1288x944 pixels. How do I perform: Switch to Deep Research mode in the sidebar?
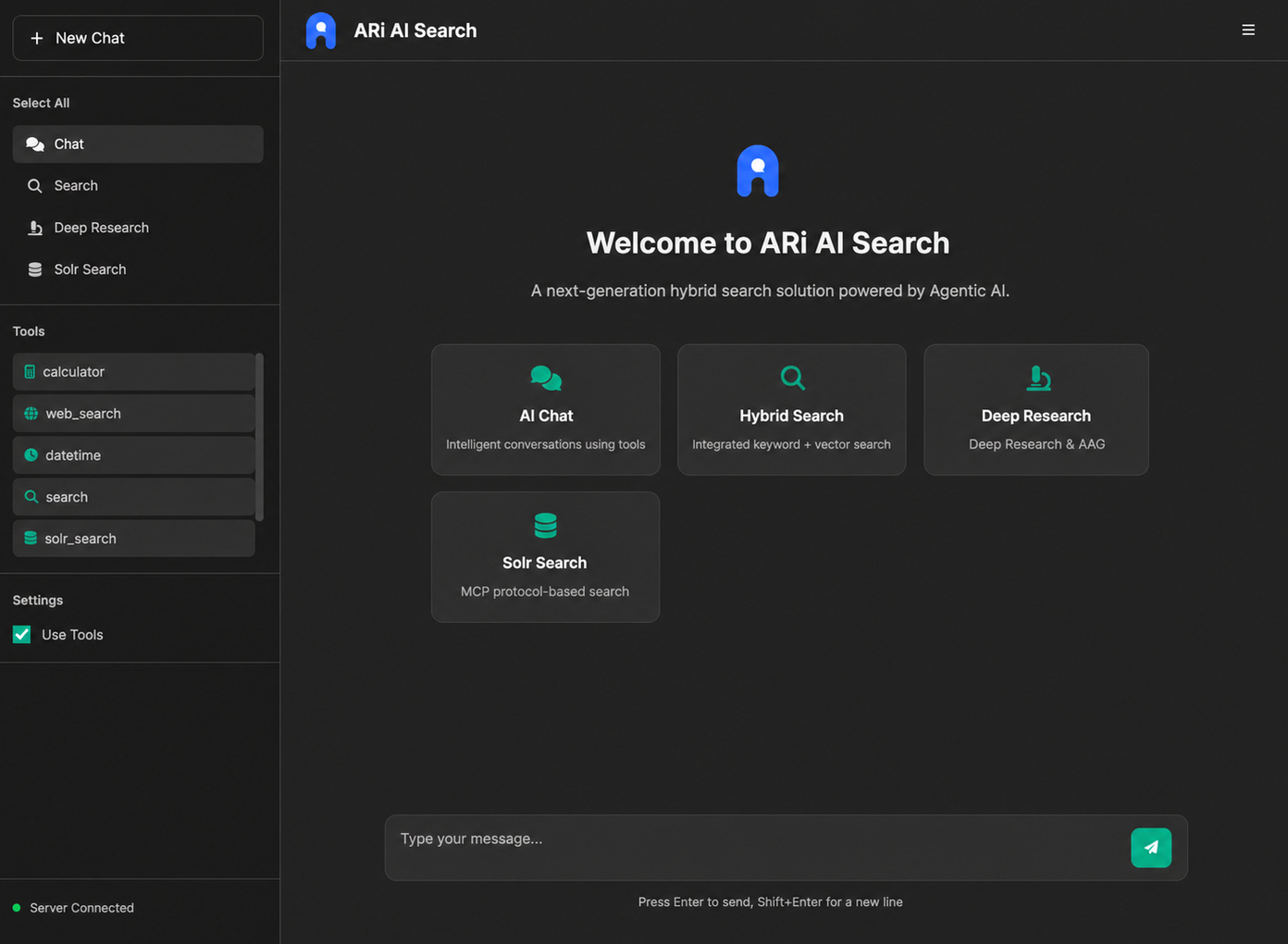pos(138,228)
